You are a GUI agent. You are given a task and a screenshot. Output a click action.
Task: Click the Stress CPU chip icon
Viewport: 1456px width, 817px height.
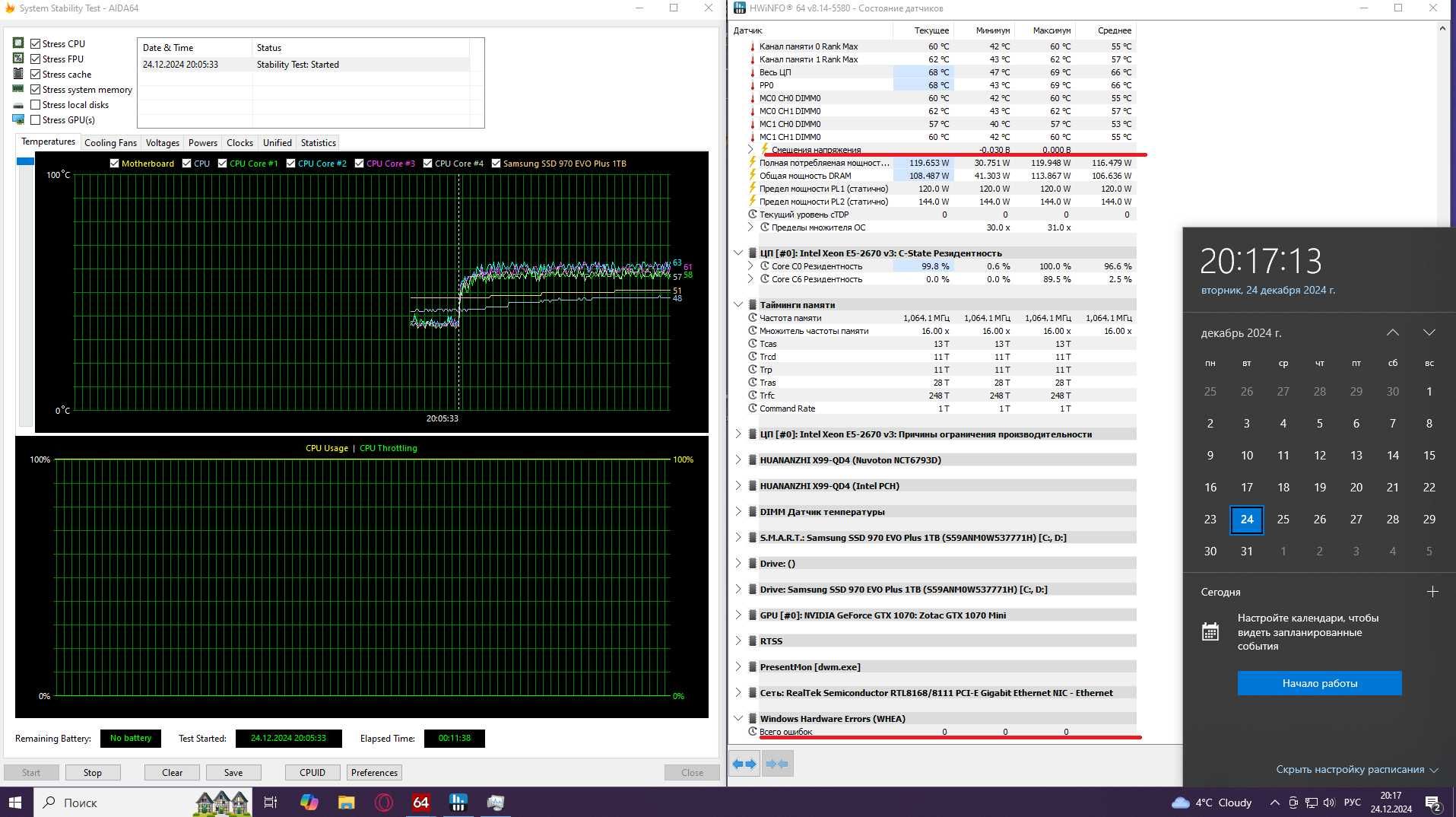pos(18,43)
